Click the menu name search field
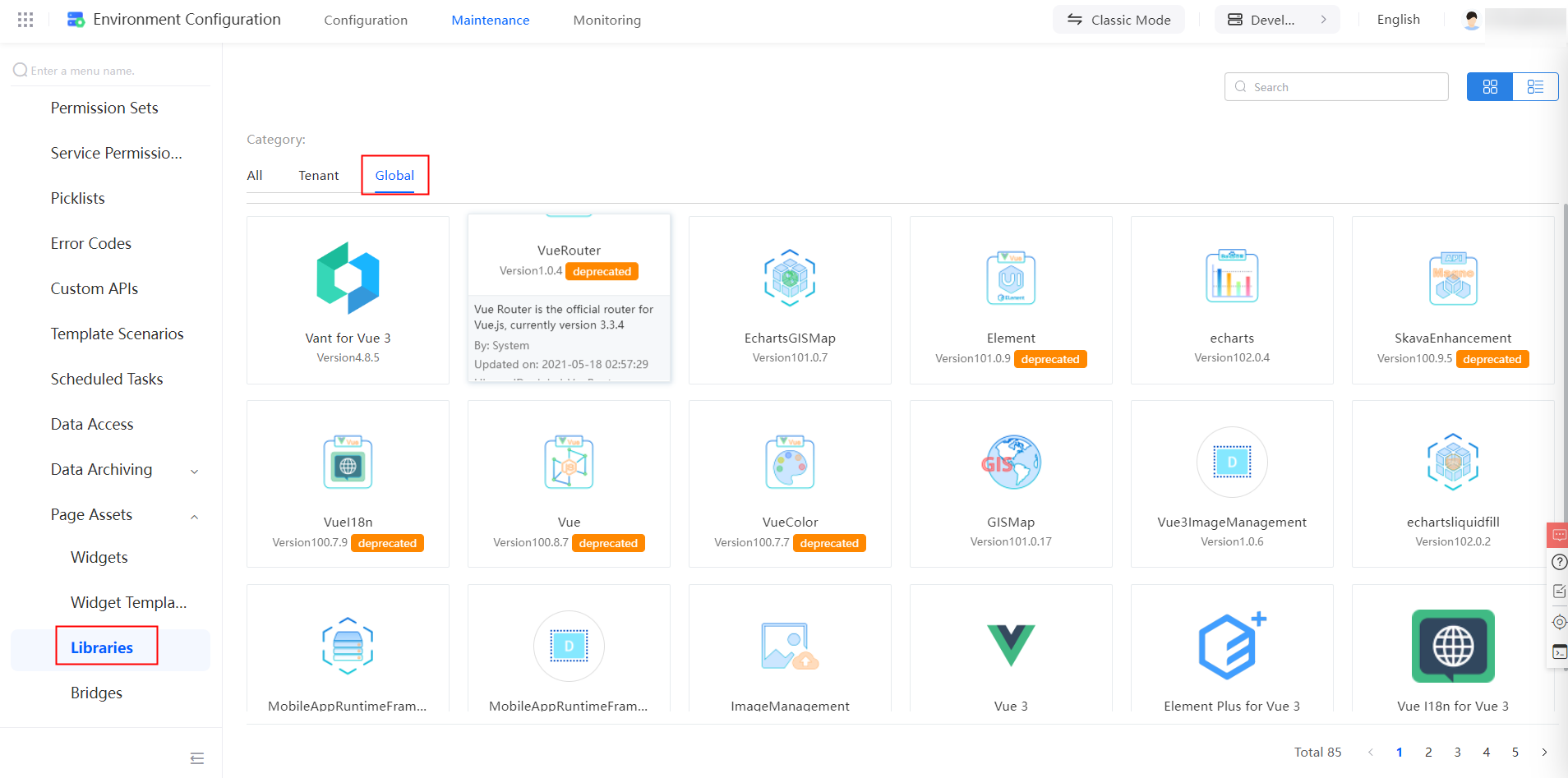 [111, 71]
